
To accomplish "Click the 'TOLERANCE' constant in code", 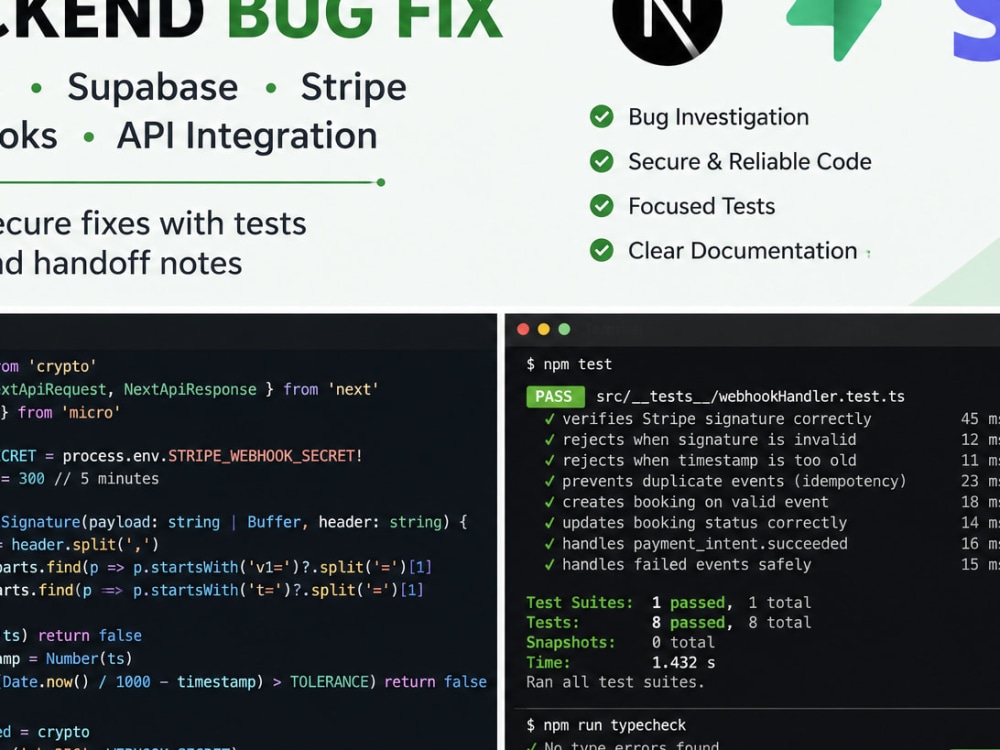I will coord(330,682).
